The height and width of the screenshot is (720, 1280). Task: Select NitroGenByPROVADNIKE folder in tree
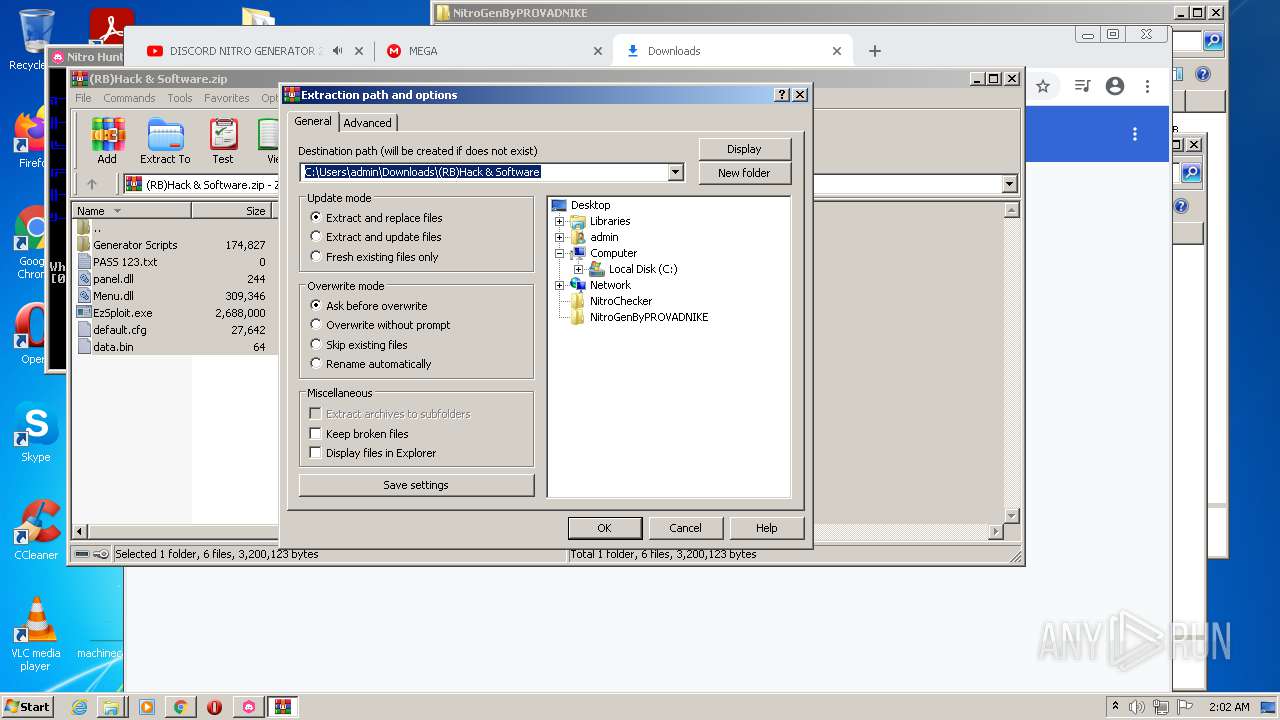tap(648, 317)
